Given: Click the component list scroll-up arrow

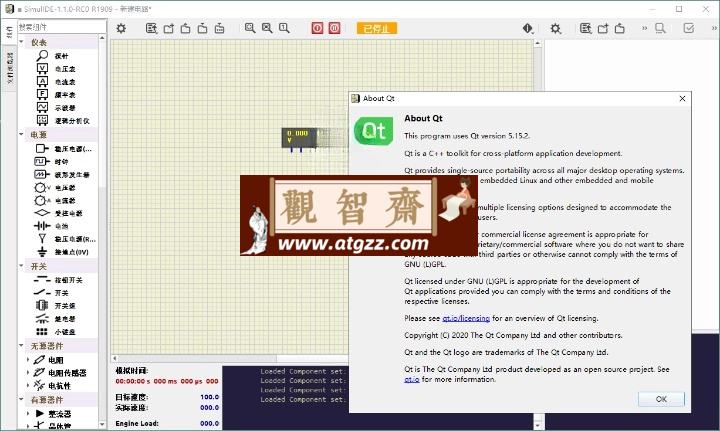Looking at the screenshot, I should click(102, 38).
